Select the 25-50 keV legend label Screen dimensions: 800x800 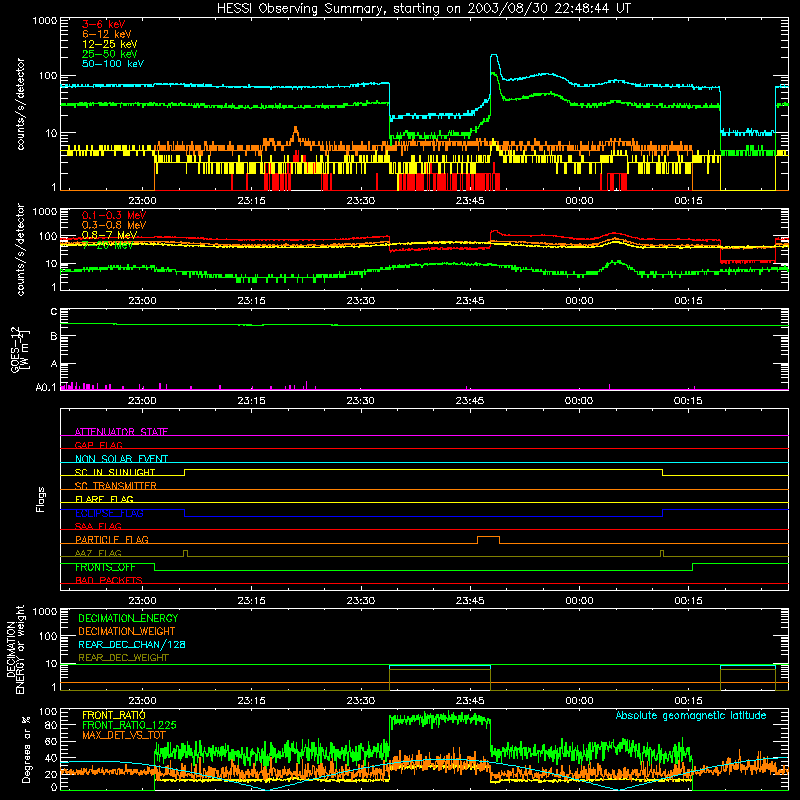110,54
